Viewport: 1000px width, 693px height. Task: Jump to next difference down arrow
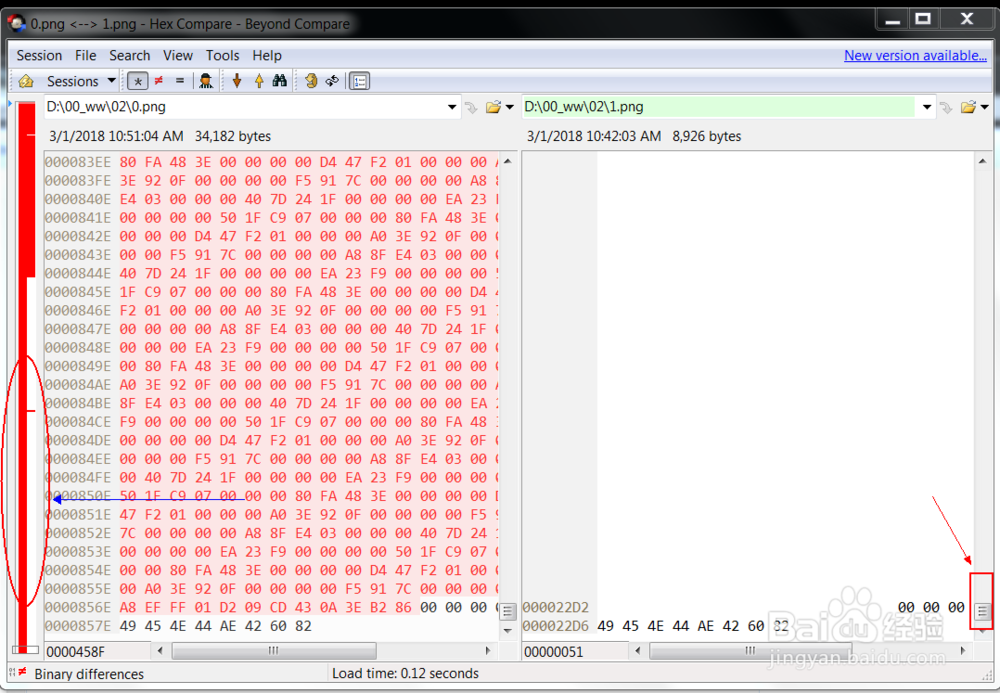click(237, 81)
